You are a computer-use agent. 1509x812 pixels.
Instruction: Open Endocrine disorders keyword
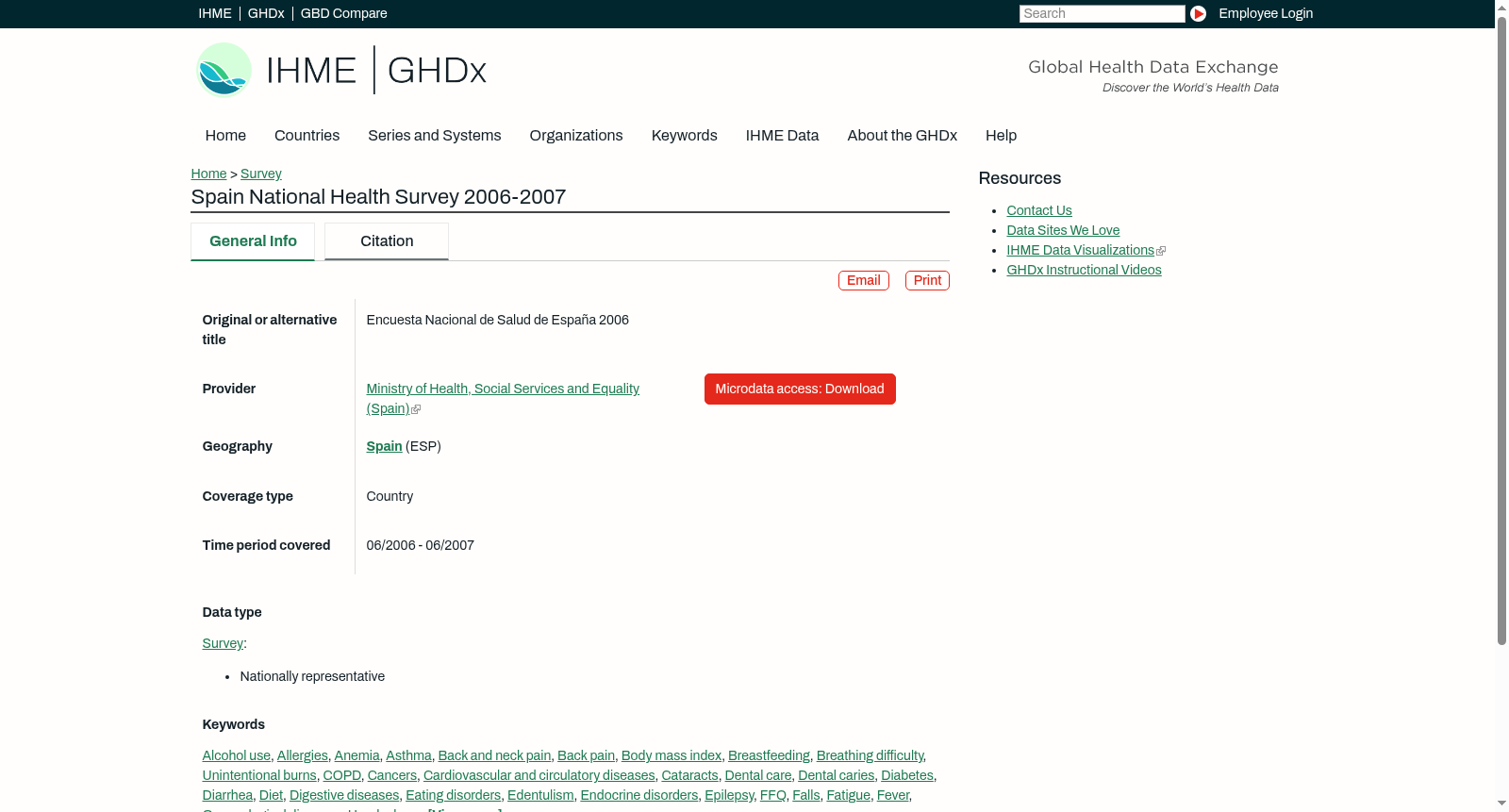(639, 795)
